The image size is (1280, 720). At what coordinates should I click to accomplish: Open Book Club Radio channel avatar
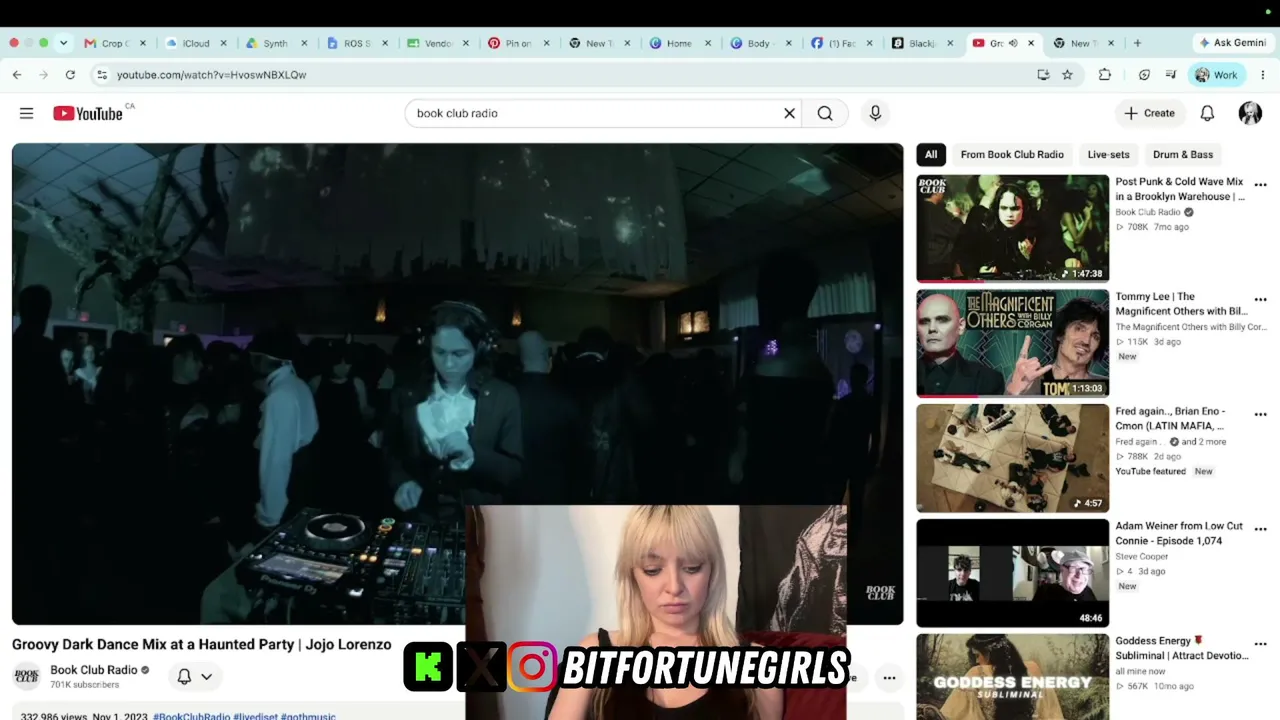[27, 676]
